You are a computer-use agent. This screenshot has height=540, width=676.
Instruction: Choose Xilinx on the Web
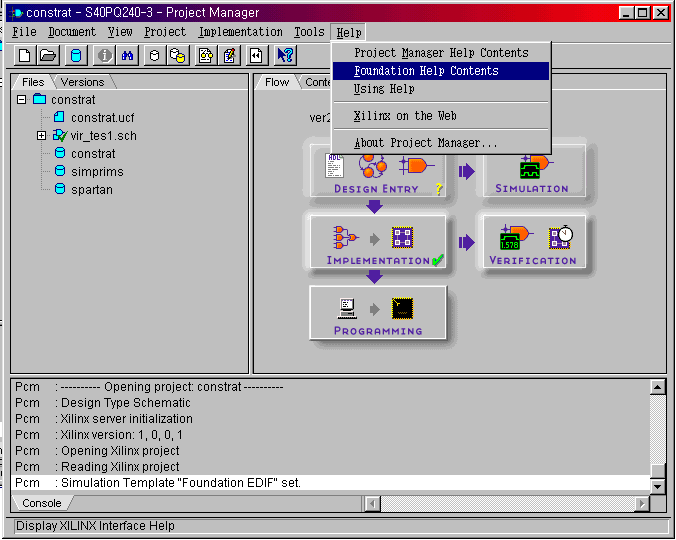[x=441, y=115]
